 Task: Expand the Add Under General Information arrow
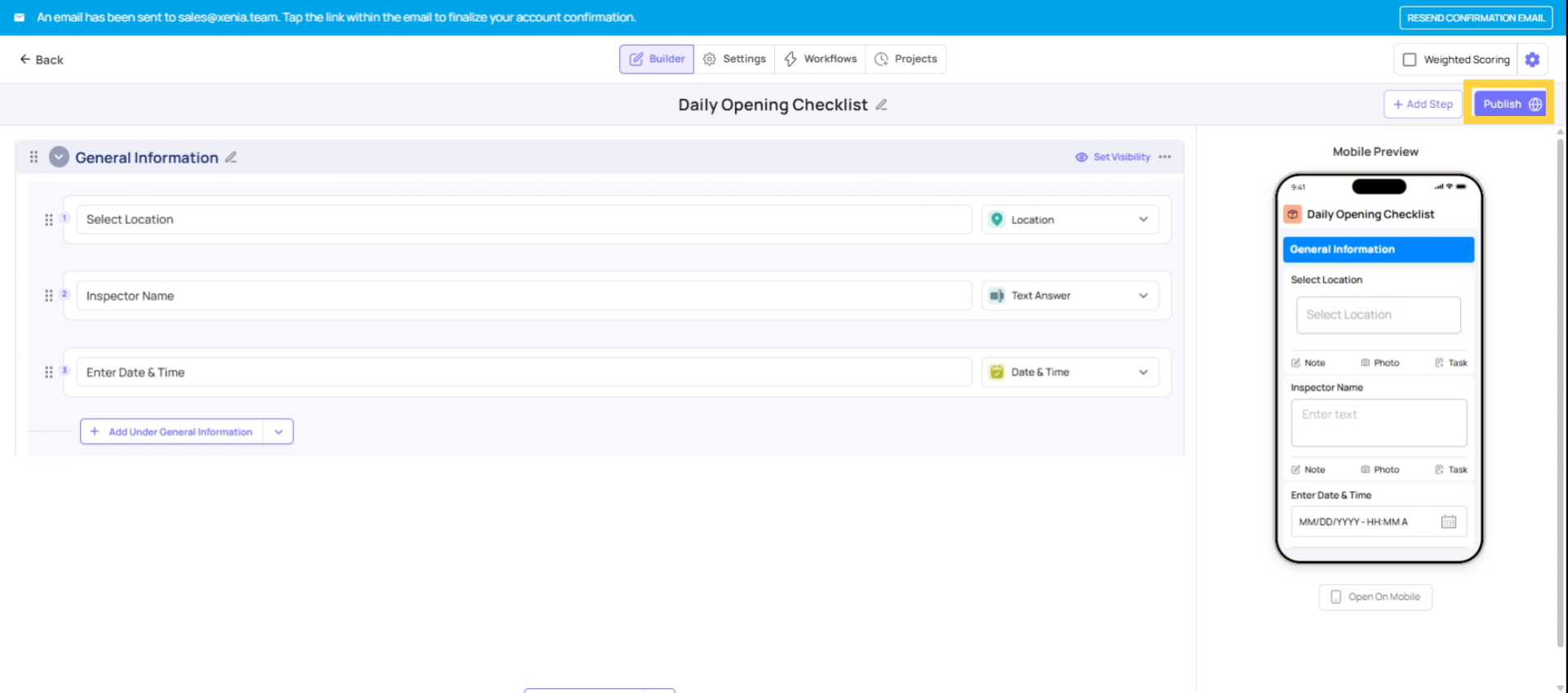278,431
